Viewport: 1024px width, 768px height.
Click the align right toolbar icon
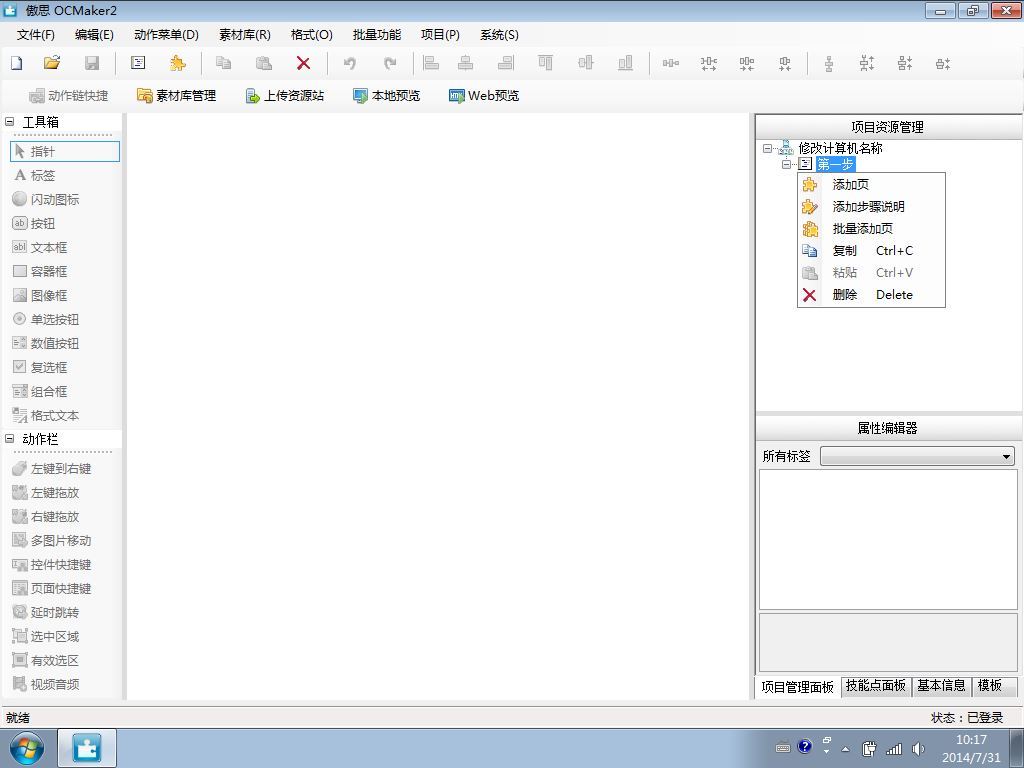point(505,63)
